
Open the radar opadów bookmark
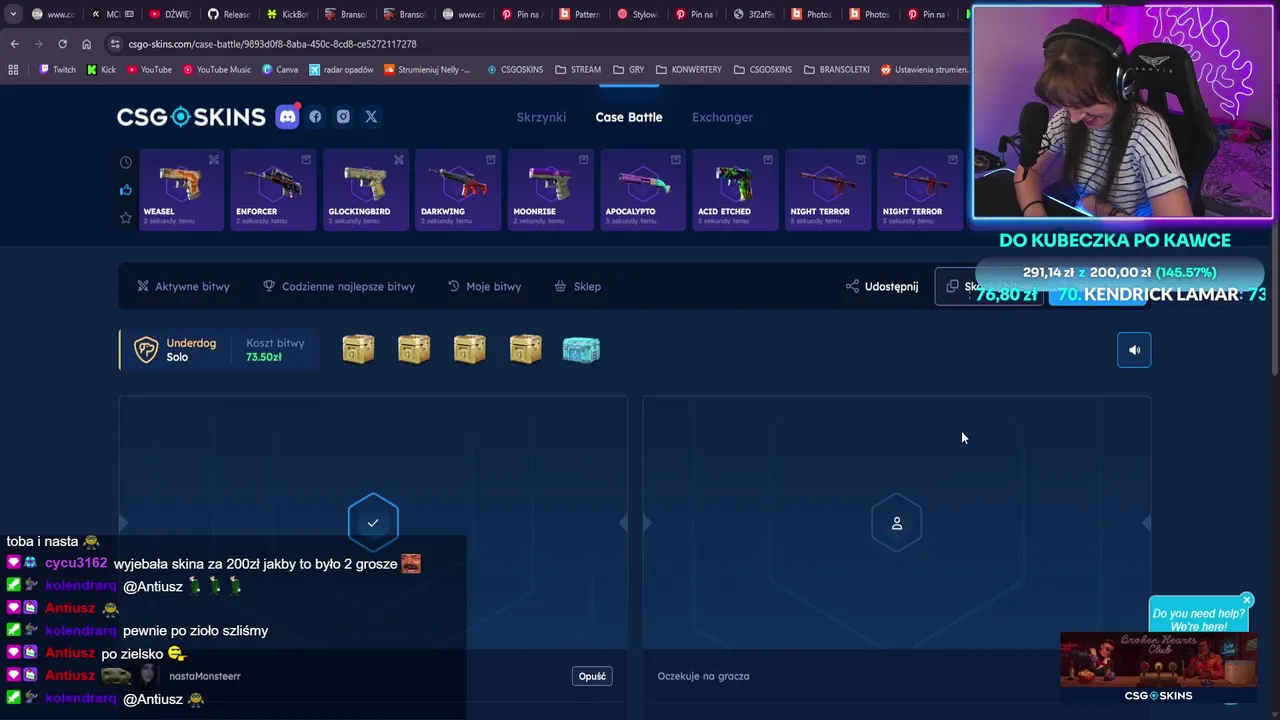[341, 70]
